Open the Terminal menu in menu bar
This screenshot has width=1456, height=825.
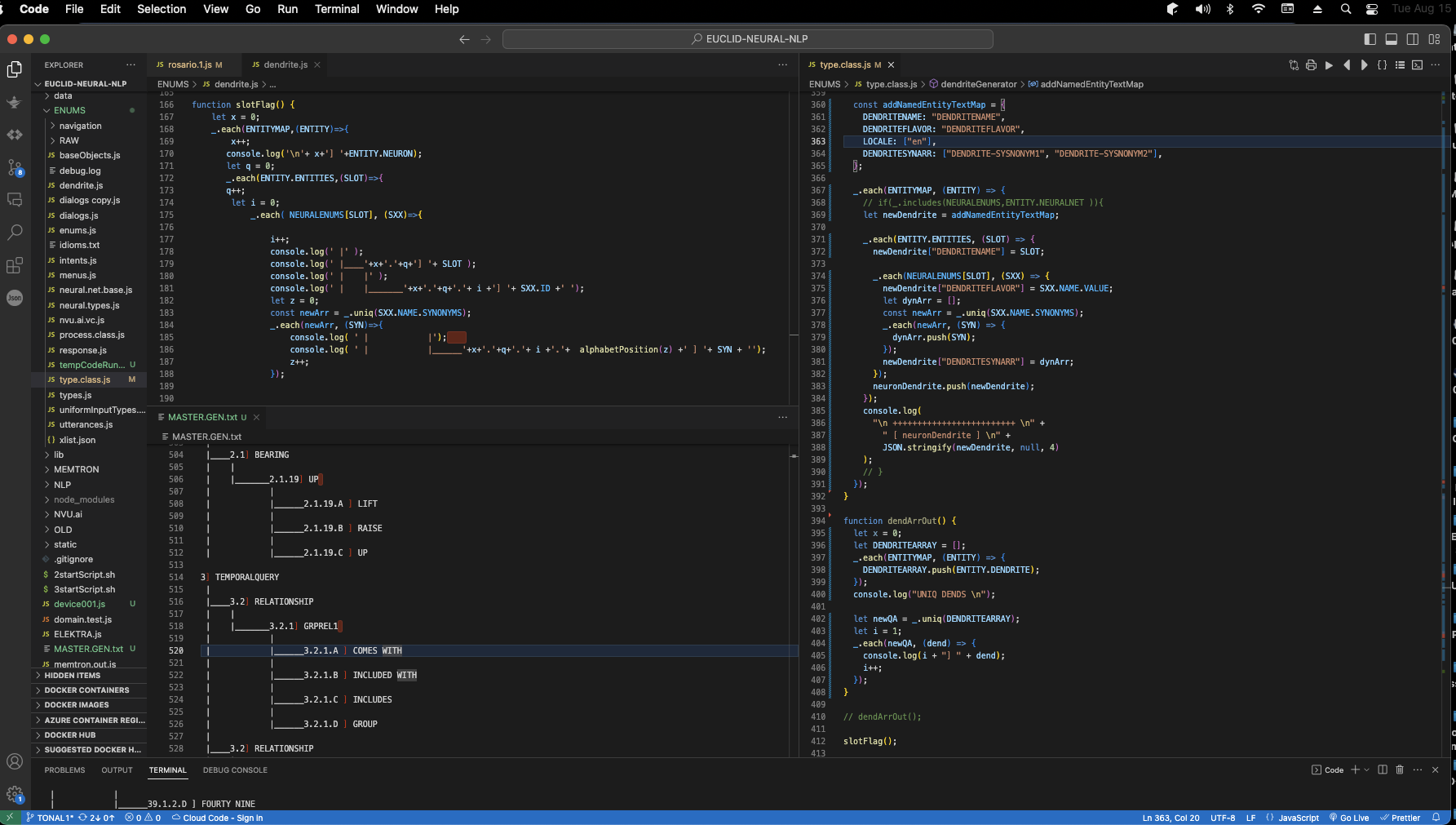tap(337, 9)
